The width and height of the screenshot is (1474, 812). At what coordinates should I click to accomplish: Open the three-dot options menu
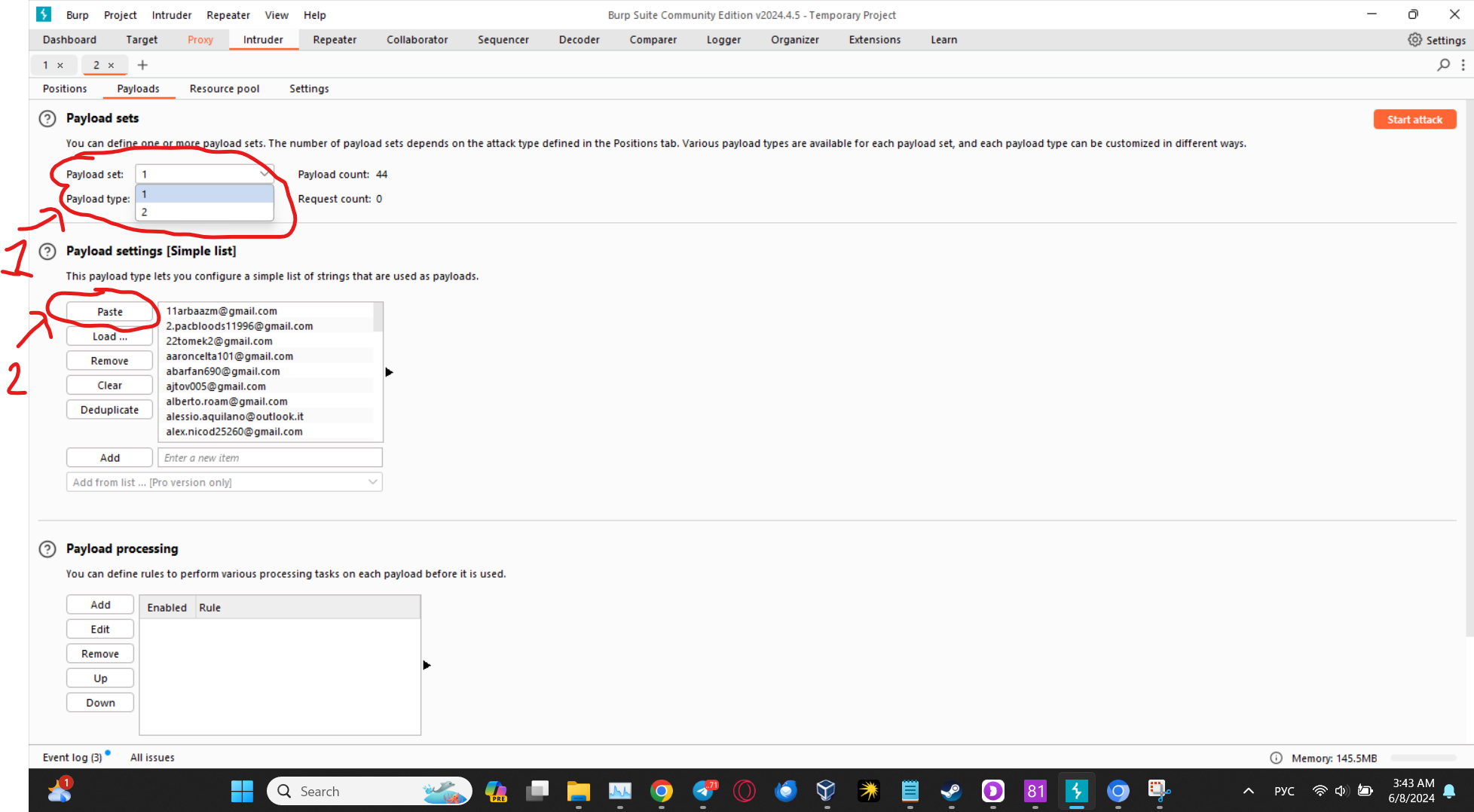[1463, 65]
